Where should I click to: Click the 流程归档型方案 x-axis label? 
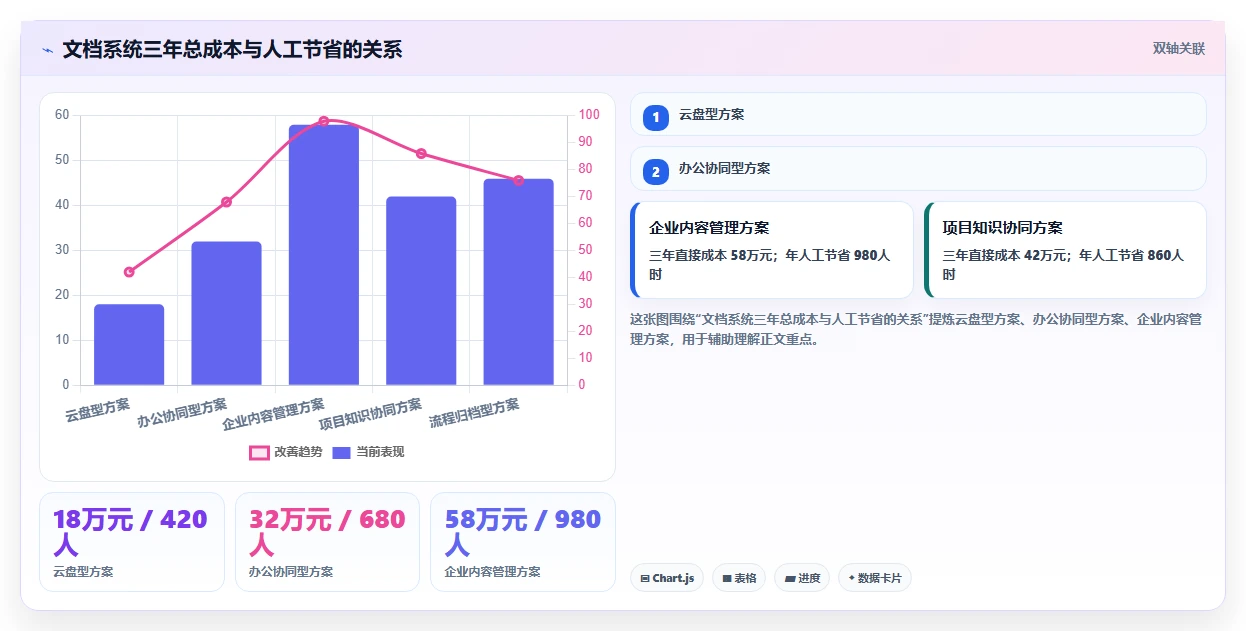pos(475,413)
